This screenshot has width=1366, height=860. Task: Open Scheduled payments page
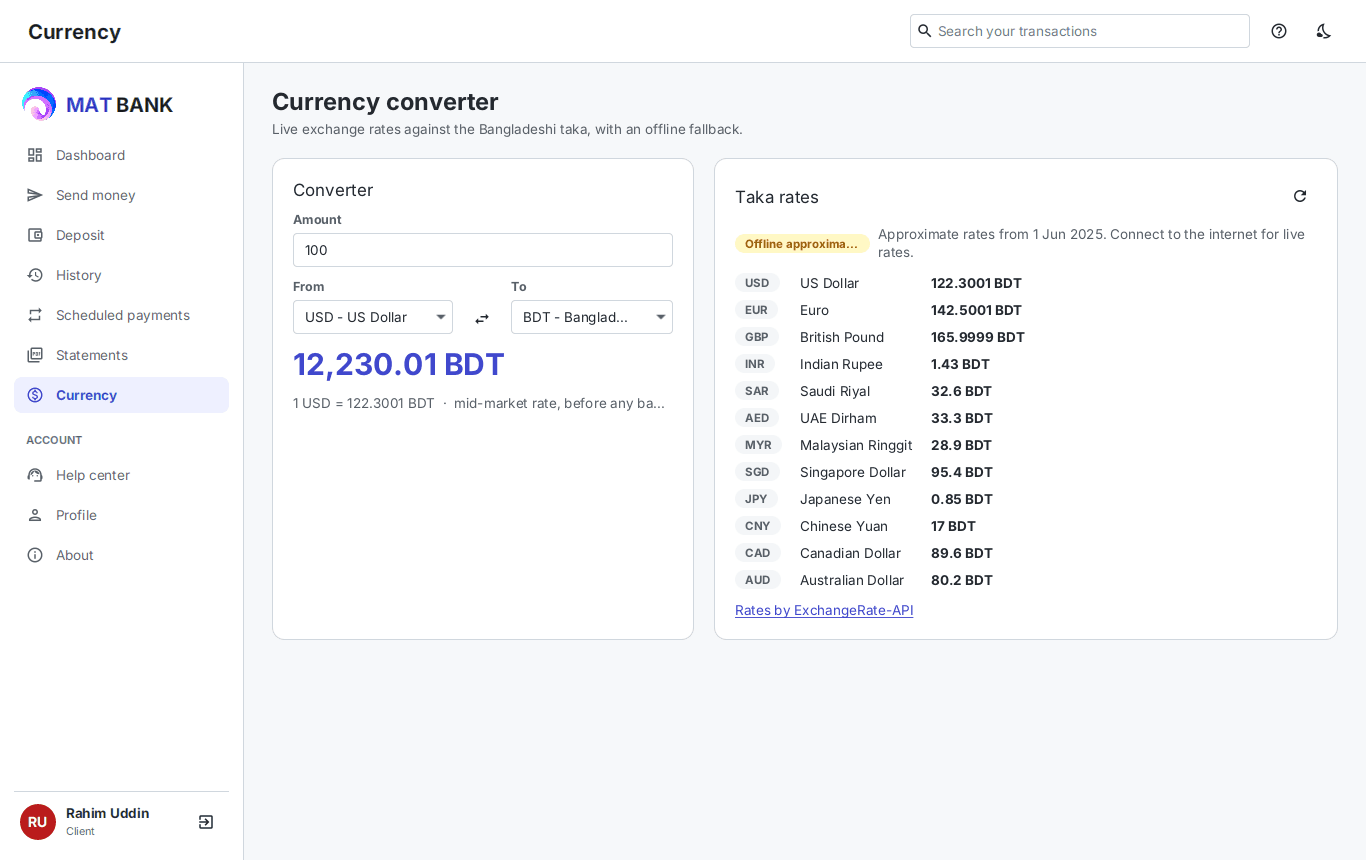[121, 315]
